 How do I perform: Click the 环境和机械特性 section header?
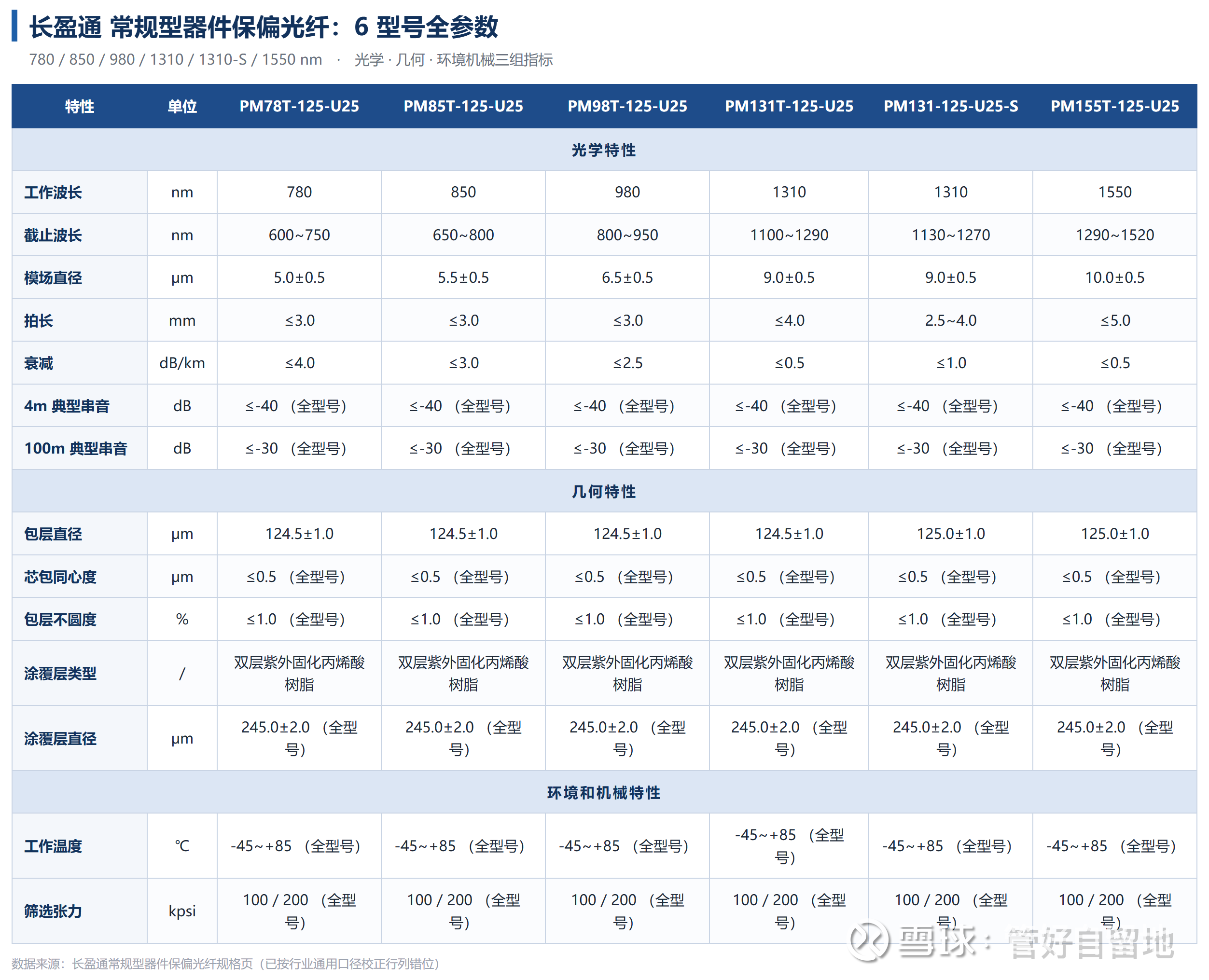coord(604,792)
